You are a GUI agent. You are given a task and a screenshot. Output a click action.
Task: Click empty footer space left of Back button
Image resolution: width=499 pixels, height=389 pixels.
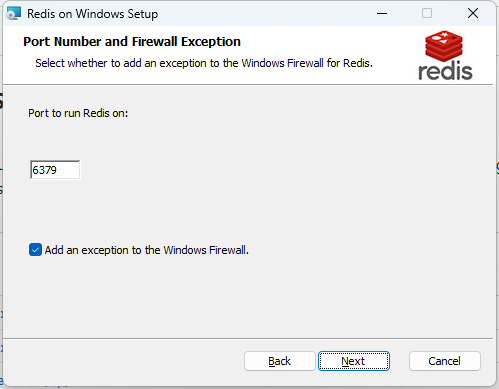[x=123, y=361]
